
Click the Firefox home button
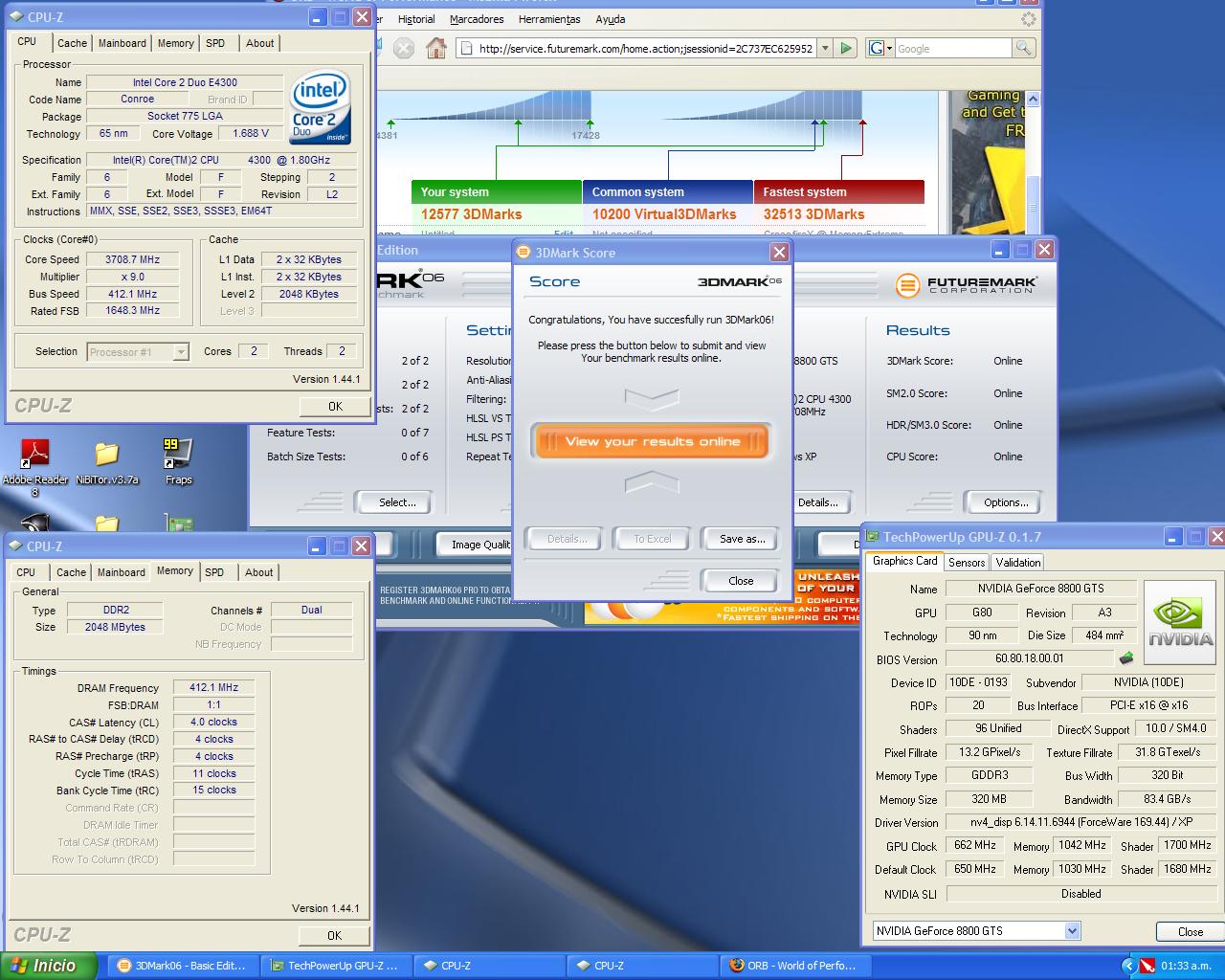pyautogui.click(x=436, y=48)
